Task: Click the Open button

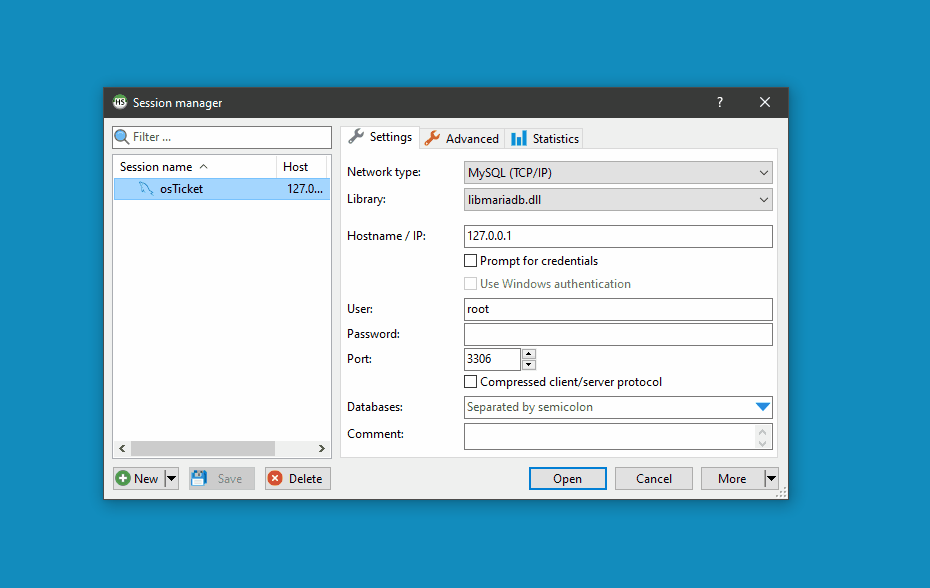Action: pyautogui.click(x=568, y=478)
